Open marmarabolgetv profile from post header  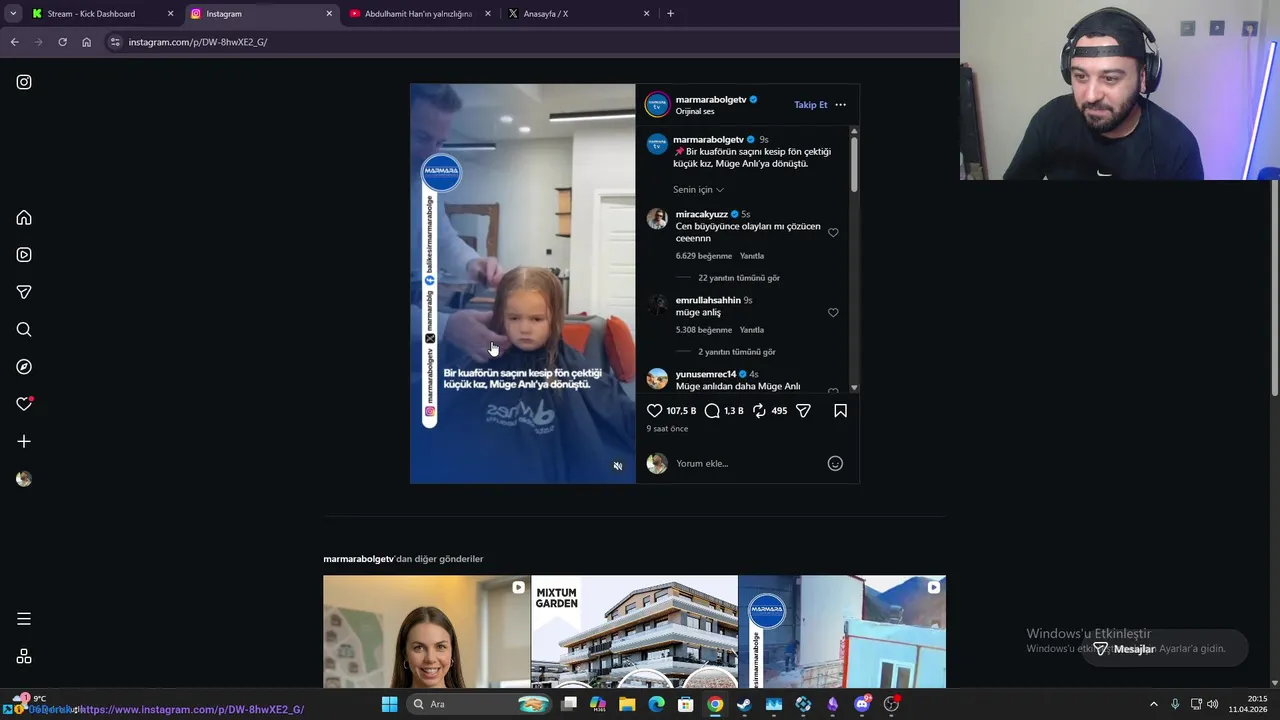710,100
